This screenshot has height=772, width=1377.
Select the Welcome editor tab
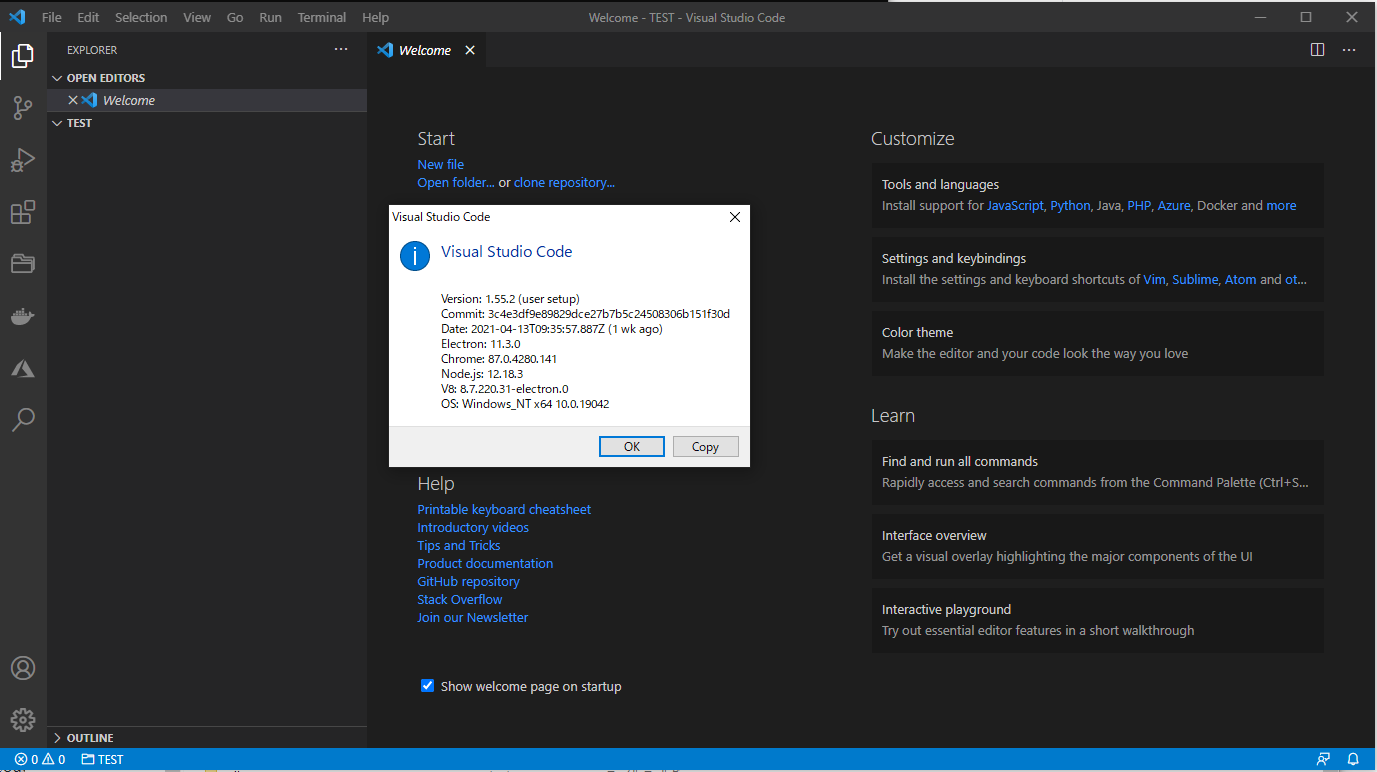click(427, 50)
